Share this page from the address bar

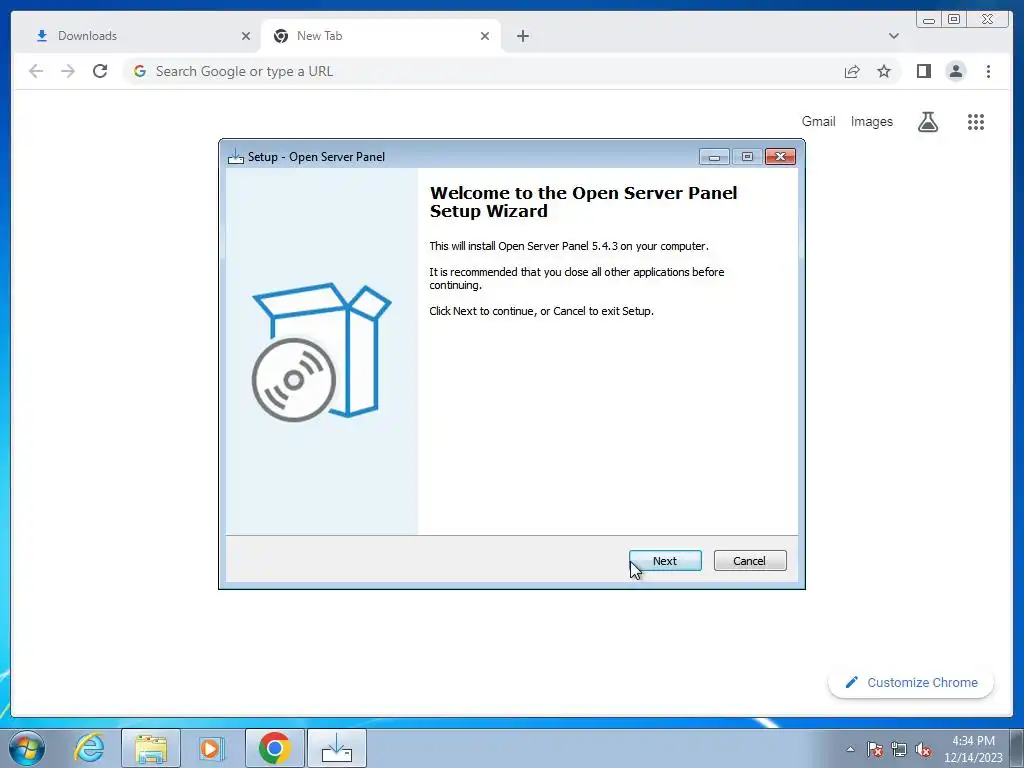[852, 71]
